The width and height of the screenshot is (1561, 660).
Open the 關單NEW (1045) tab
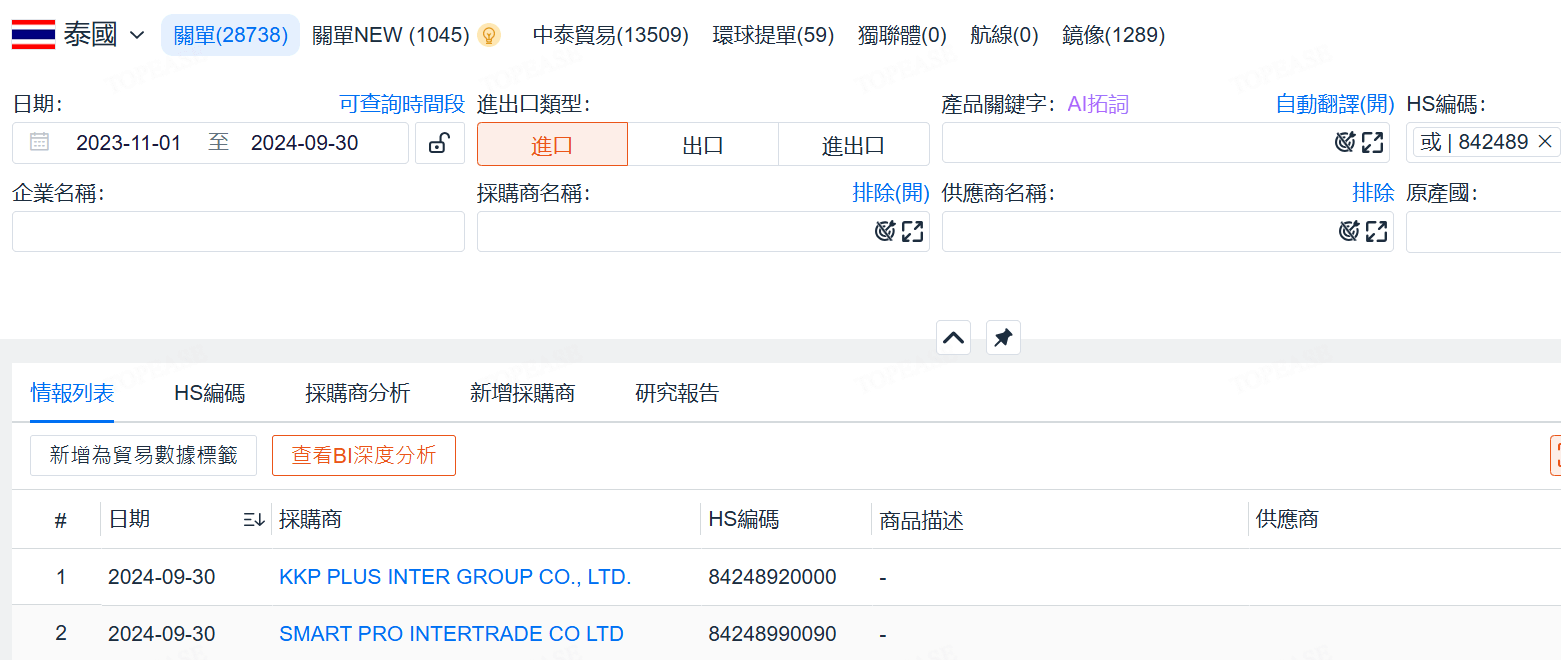(391, 35)
